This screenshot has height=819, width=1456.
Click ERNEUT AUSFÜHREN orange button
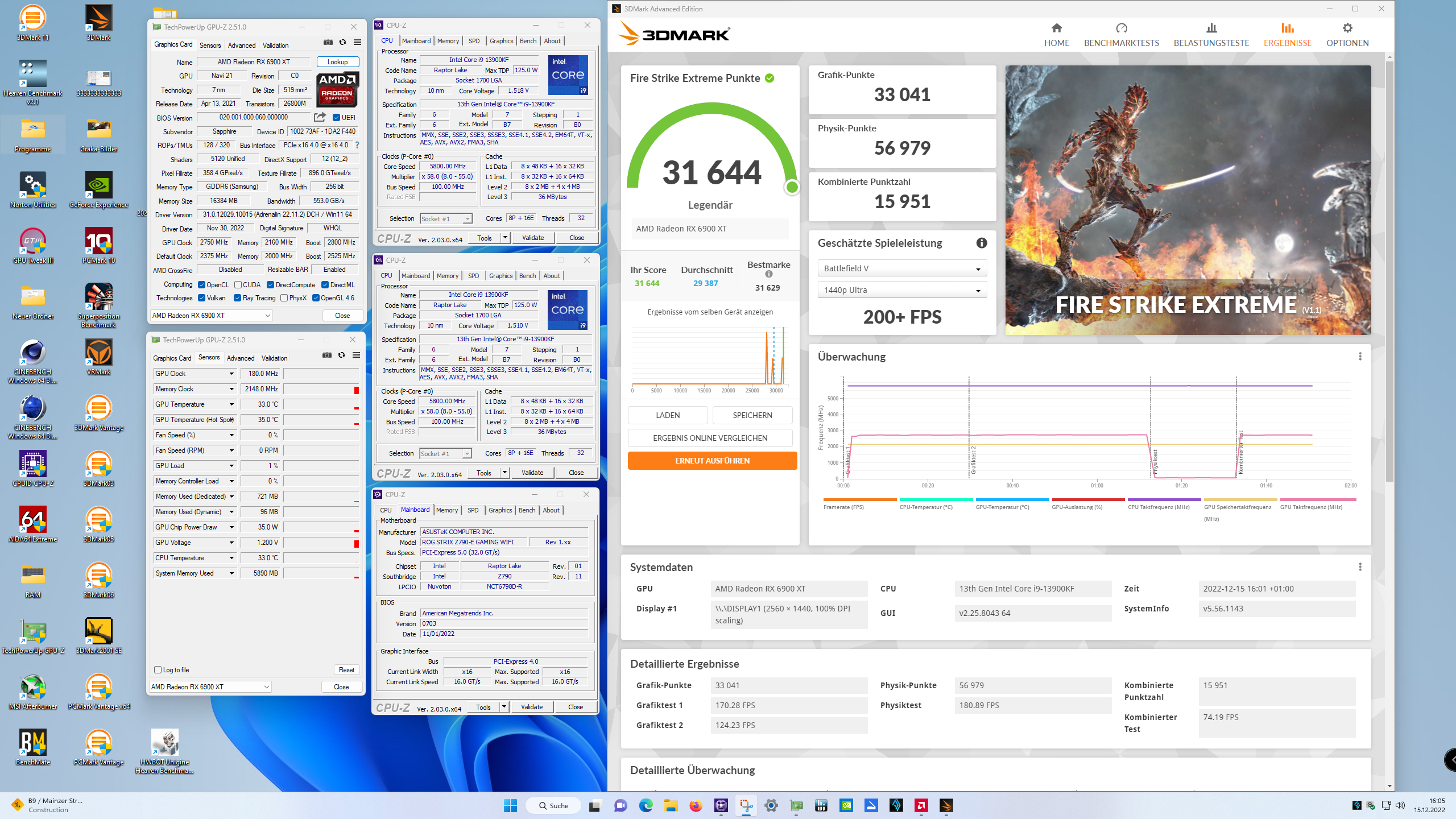pos(712,461)
